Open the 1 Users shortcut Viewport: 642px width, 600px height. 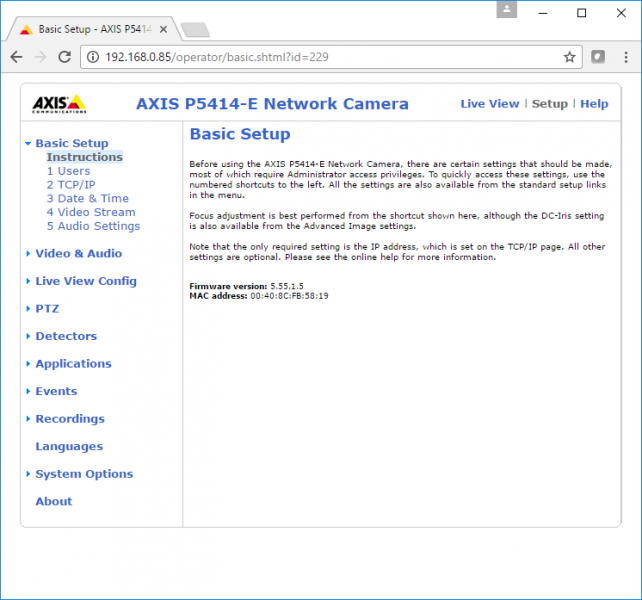point(68,171)
